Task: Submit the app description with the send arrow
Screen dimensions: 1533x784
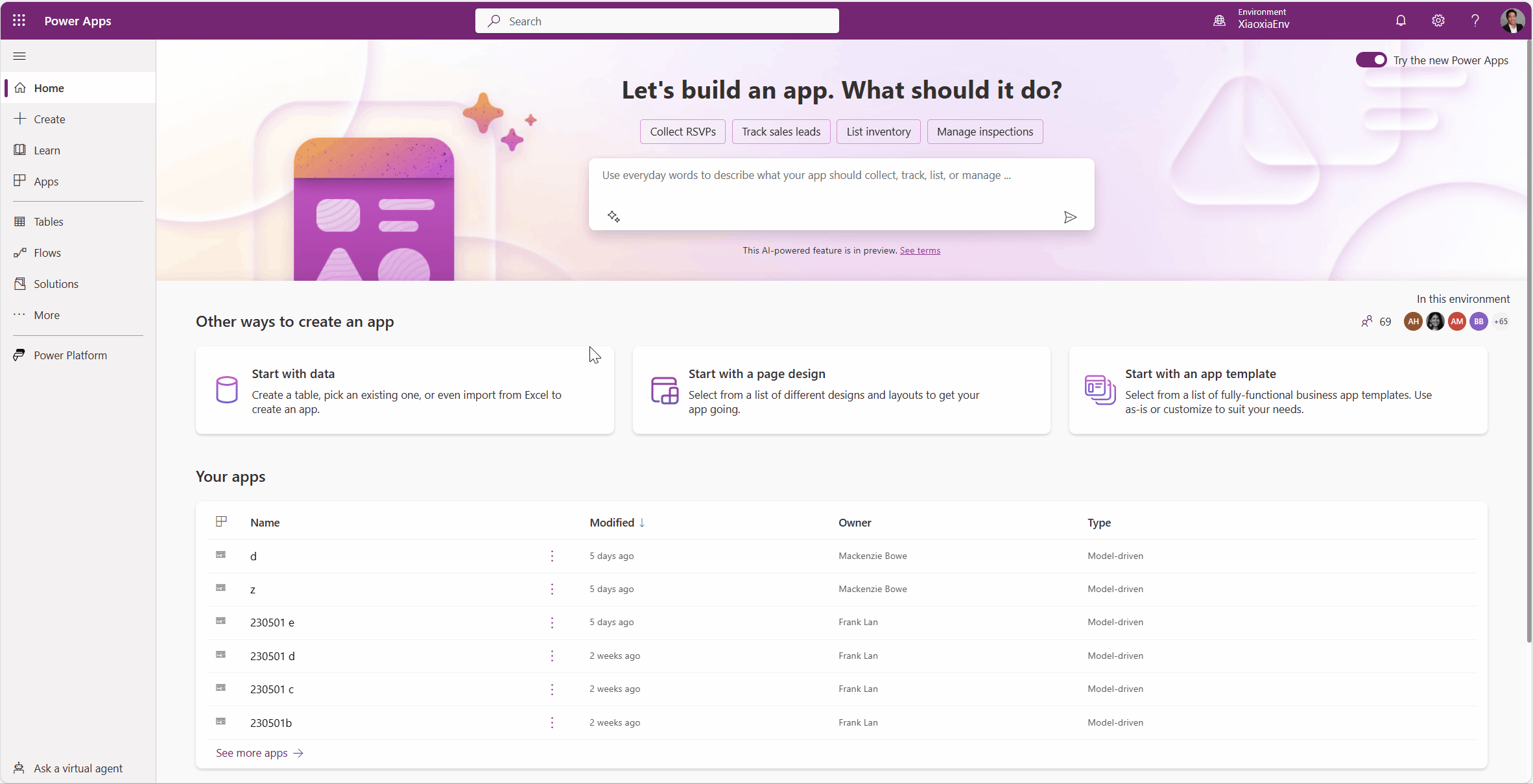Action: (x=1070, y=217)
